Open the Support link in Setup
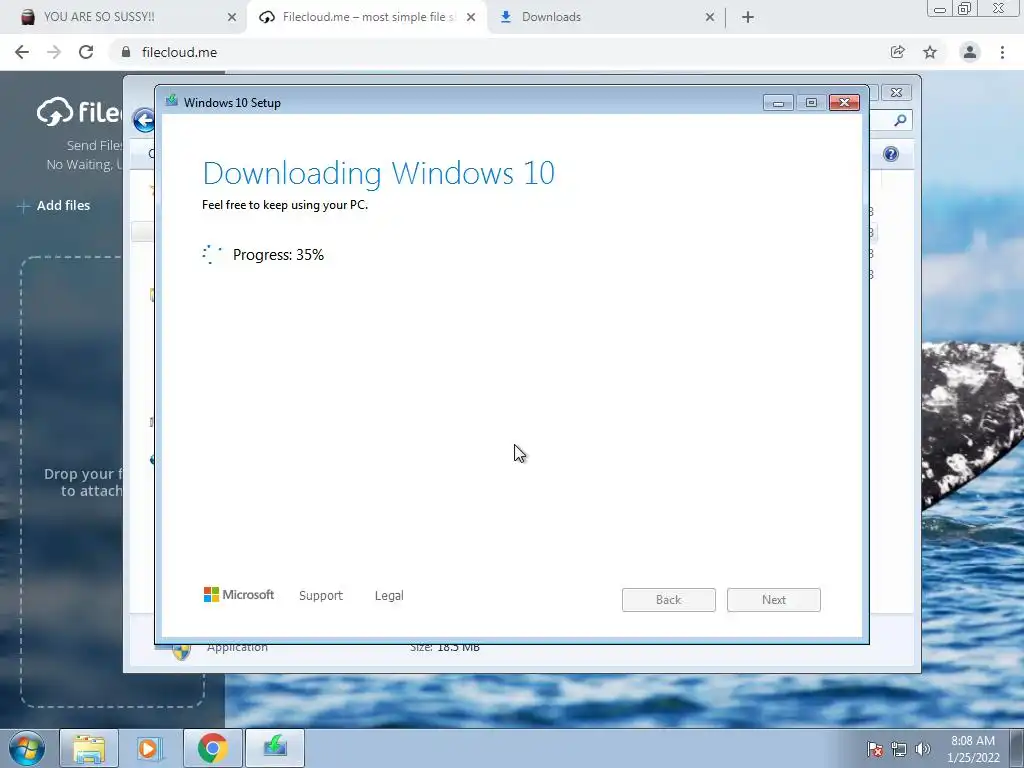The image size is (1024, 768). [x=321, y=596]
